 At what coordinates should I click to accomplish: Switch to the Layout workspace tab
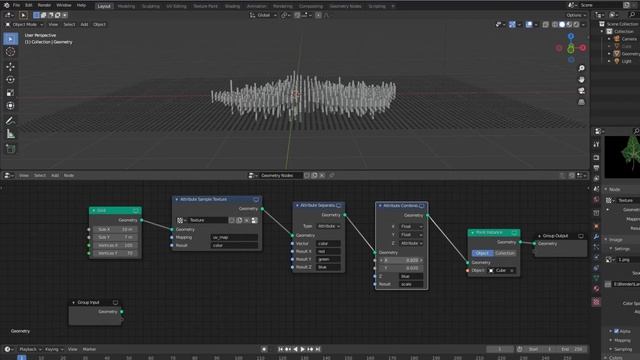pos(104,6)
